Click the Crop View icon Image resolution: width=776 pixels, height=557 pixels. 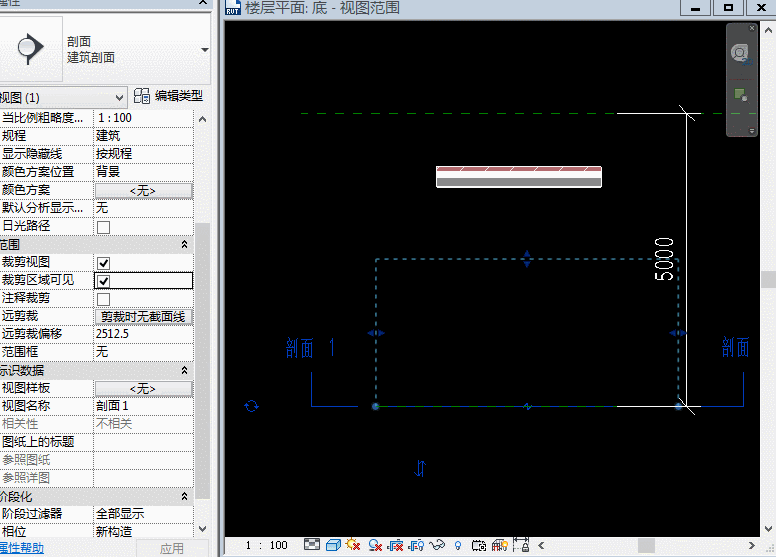coord(395,545)
